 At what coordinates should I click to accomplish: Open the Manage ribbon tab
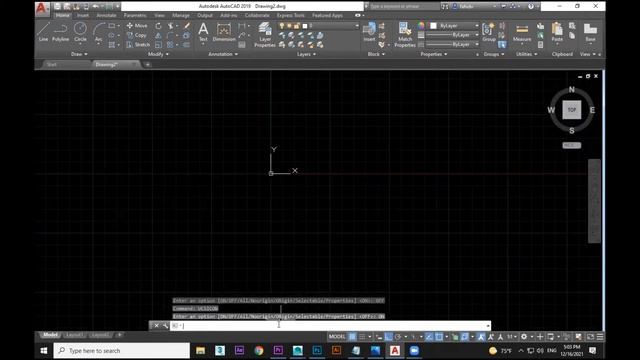click(180, 16)
